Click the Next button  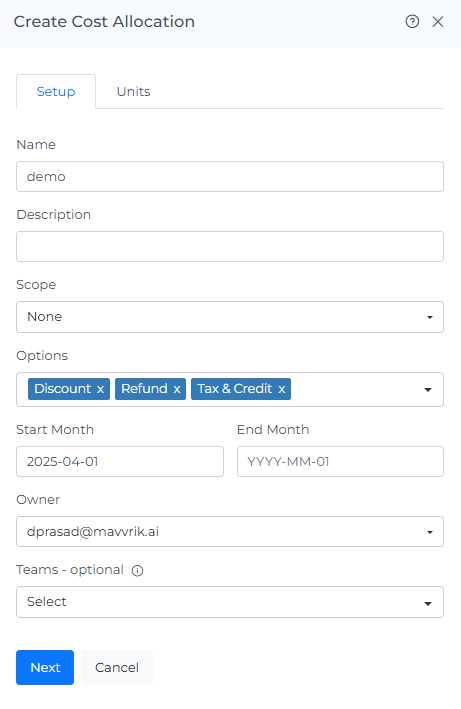(45, 667)
